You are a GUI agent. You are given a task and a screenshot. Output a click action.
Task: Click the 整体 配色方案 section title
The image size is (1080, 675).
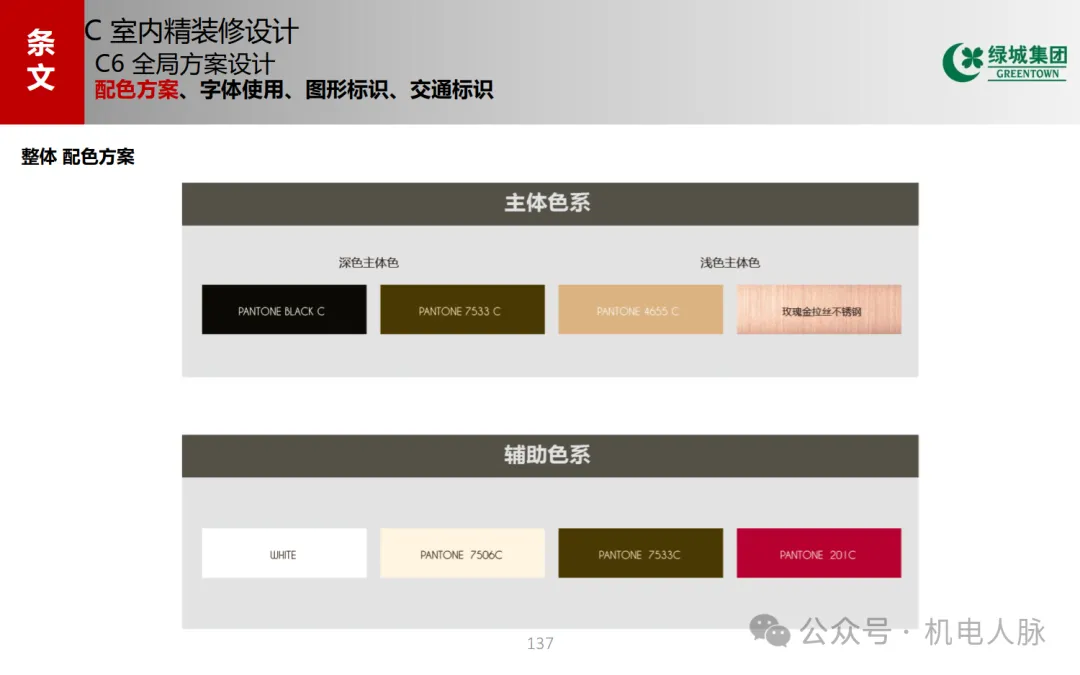pos(78,157)
